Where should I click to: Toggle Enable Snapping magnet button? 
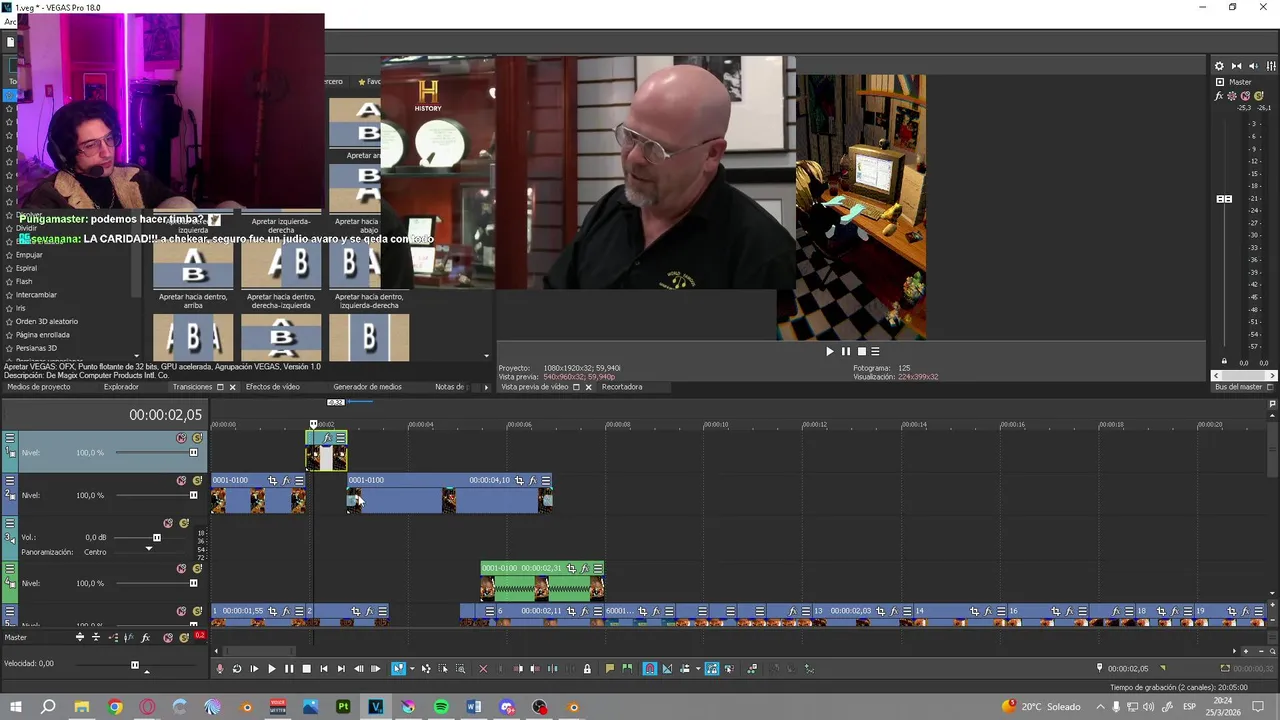coord(649,669)
